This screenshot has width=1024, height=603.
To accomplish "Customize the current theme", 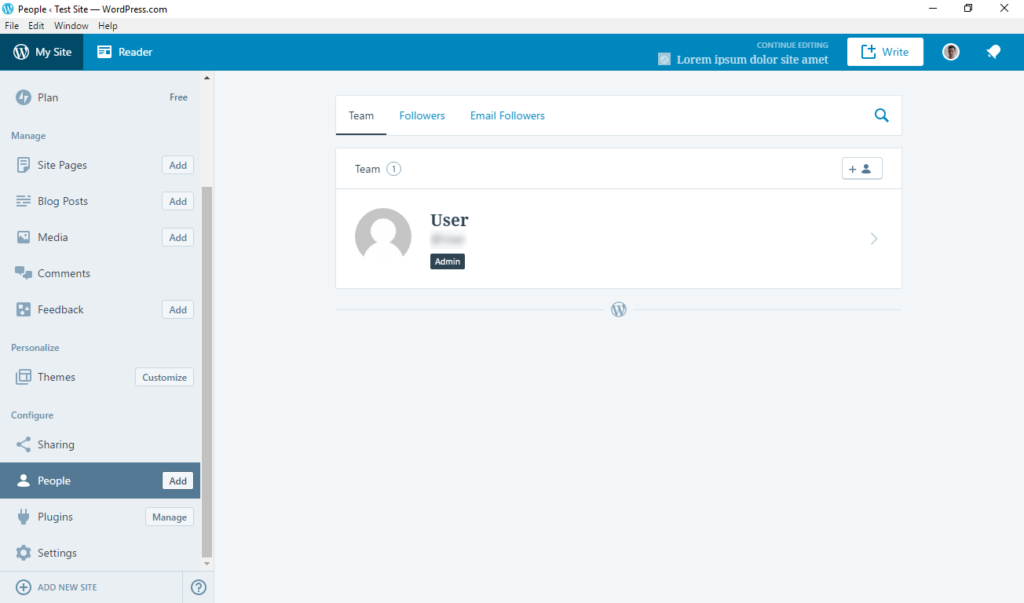I will pos(163,377).
